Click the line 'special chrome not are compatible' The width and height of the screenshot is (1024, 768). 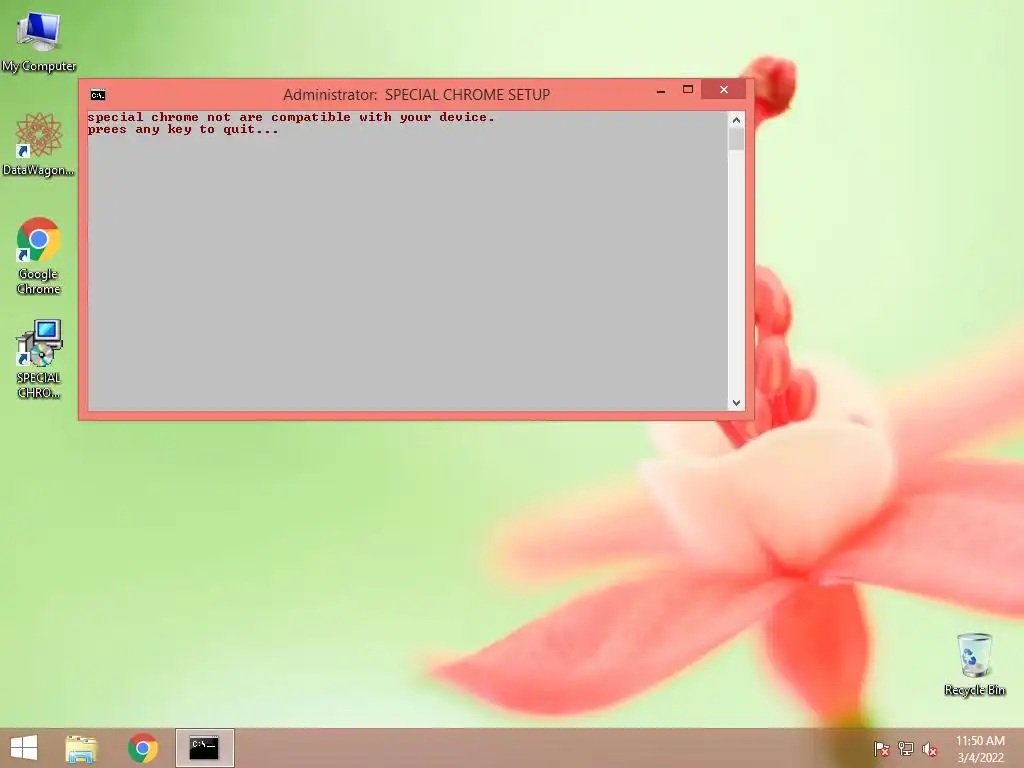[x=291, y=118]
